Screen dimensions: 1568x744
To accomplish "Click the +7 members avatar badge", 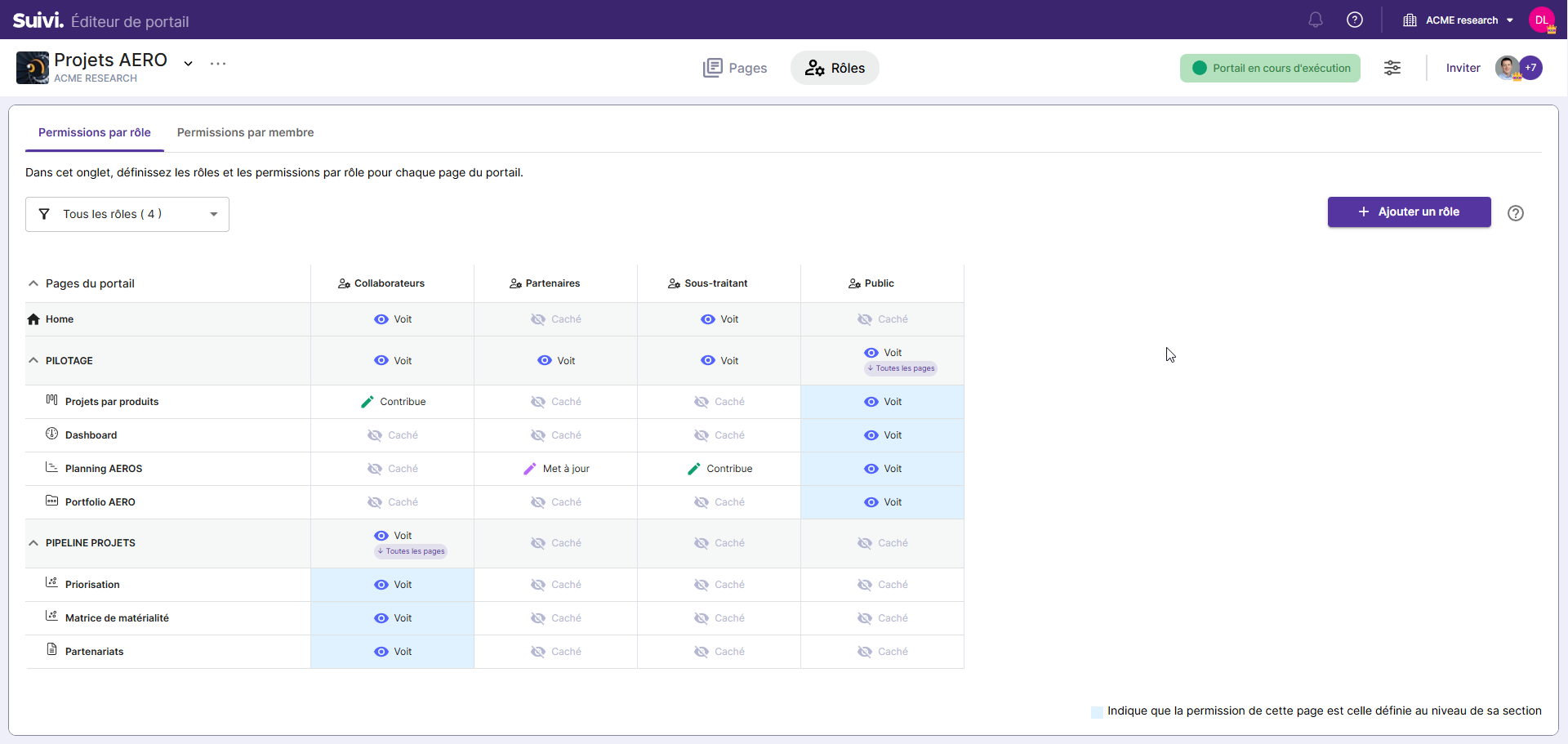I will 1531,68.
